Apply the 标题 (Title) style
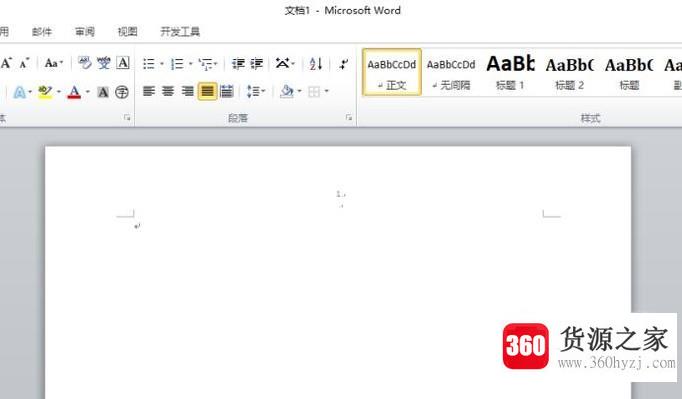 coord(629,72)
